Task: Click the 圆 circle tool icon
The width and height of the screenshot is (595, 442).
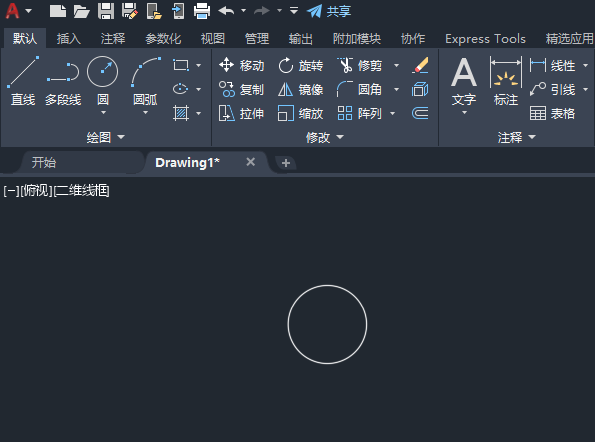Action: click(x=102, y=71)
